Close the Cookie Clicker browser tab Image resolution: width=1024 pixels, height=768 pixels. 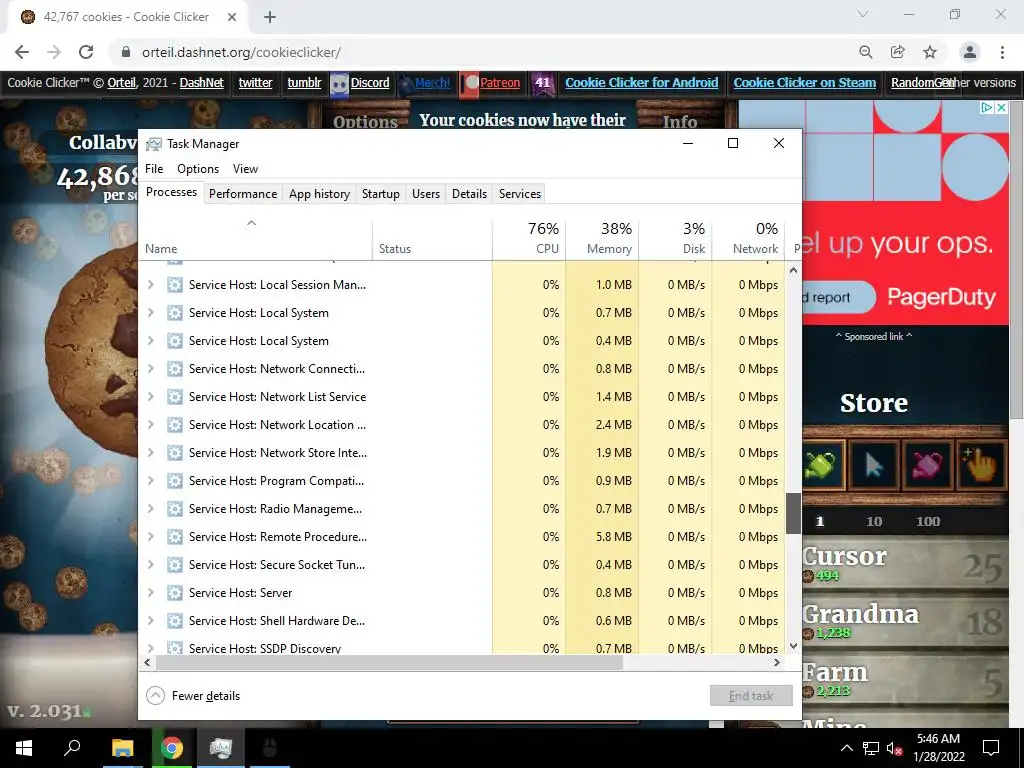point(232,17)
